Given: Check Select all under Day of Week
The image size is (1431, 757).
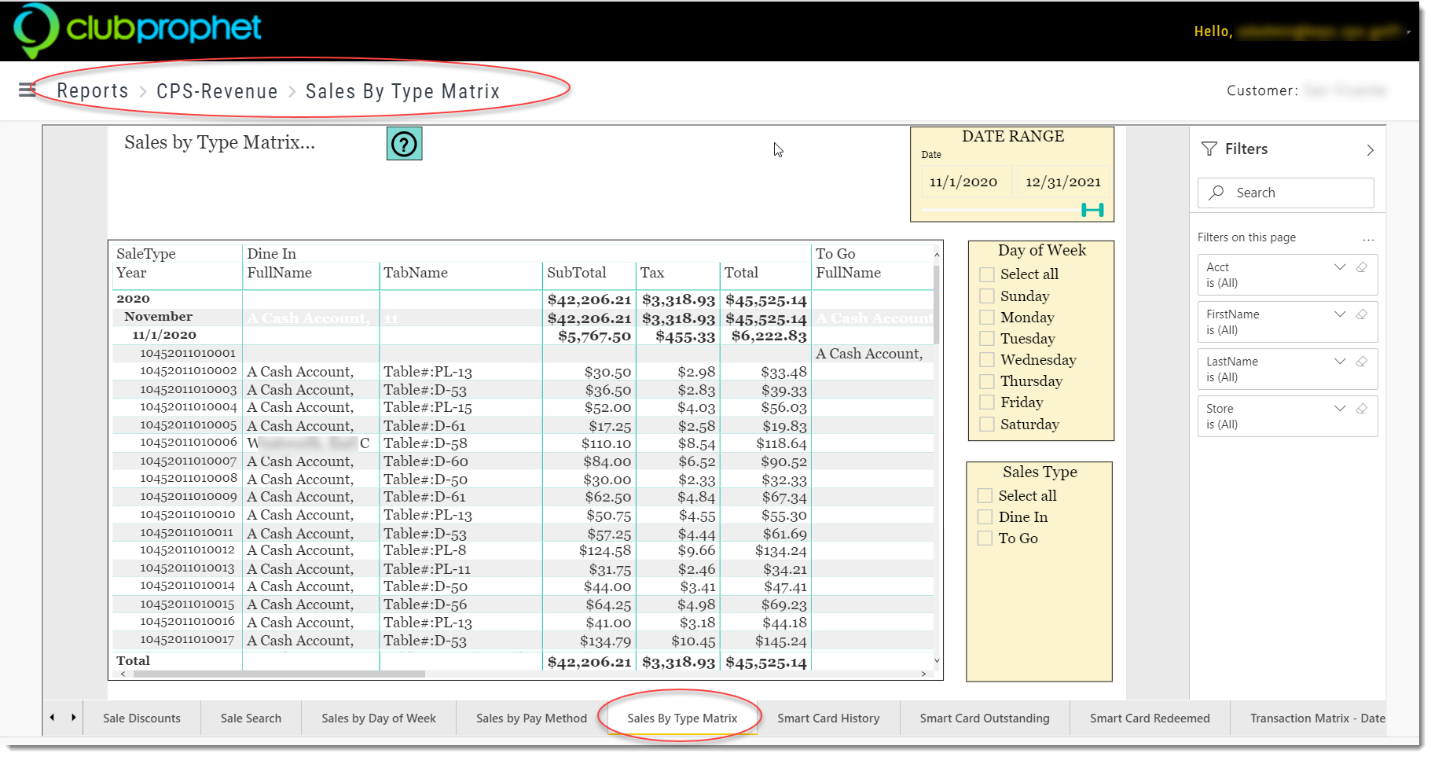Looking at the screenshot, I should click(987, 275).
